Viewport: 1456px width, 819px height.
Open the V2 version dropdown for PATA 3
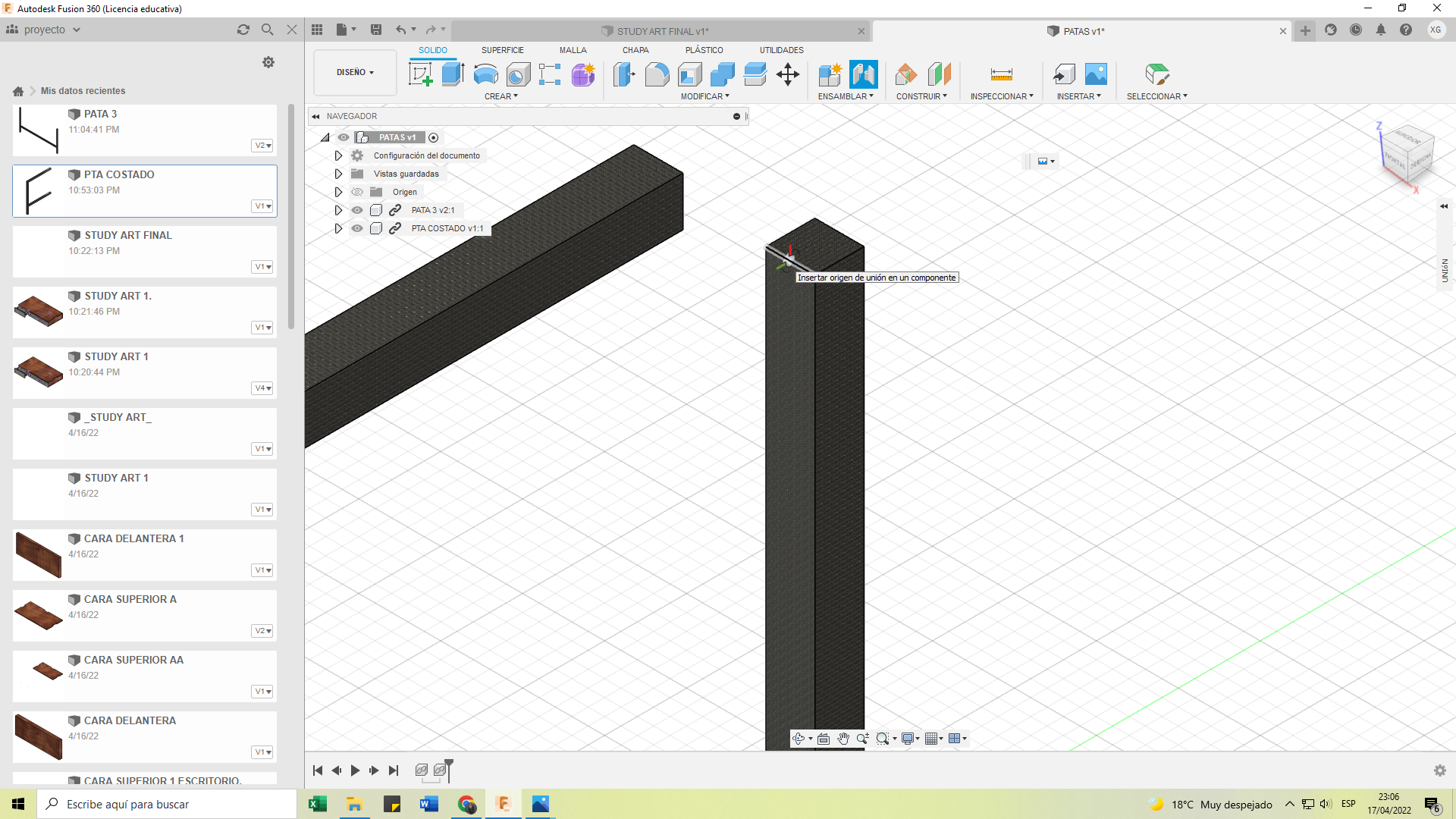[x=262, y=146]
